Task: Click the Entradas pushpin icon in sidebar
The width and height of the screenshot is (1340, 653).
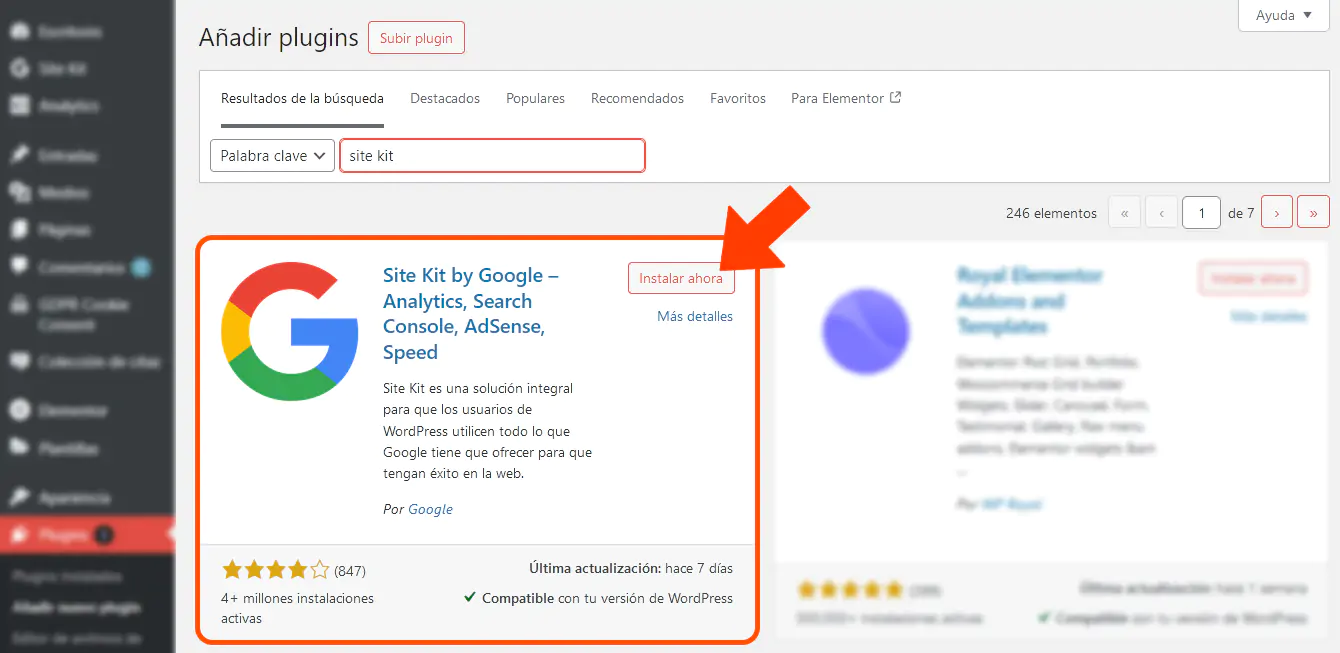Action: pyautogui.click(x=19, y=155)
